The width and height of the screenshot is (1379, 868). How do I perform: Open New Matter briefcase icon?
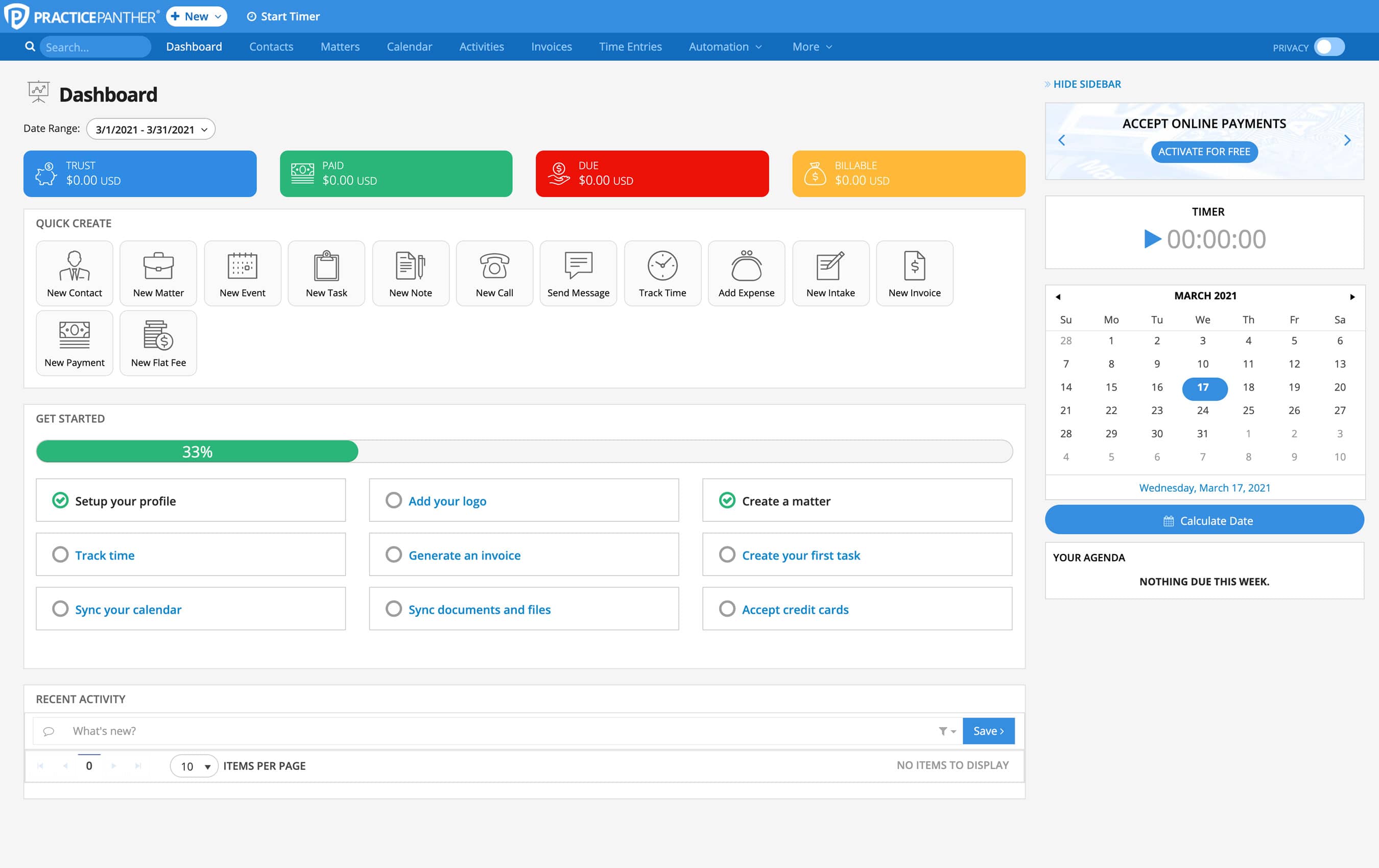click(158, 266)
